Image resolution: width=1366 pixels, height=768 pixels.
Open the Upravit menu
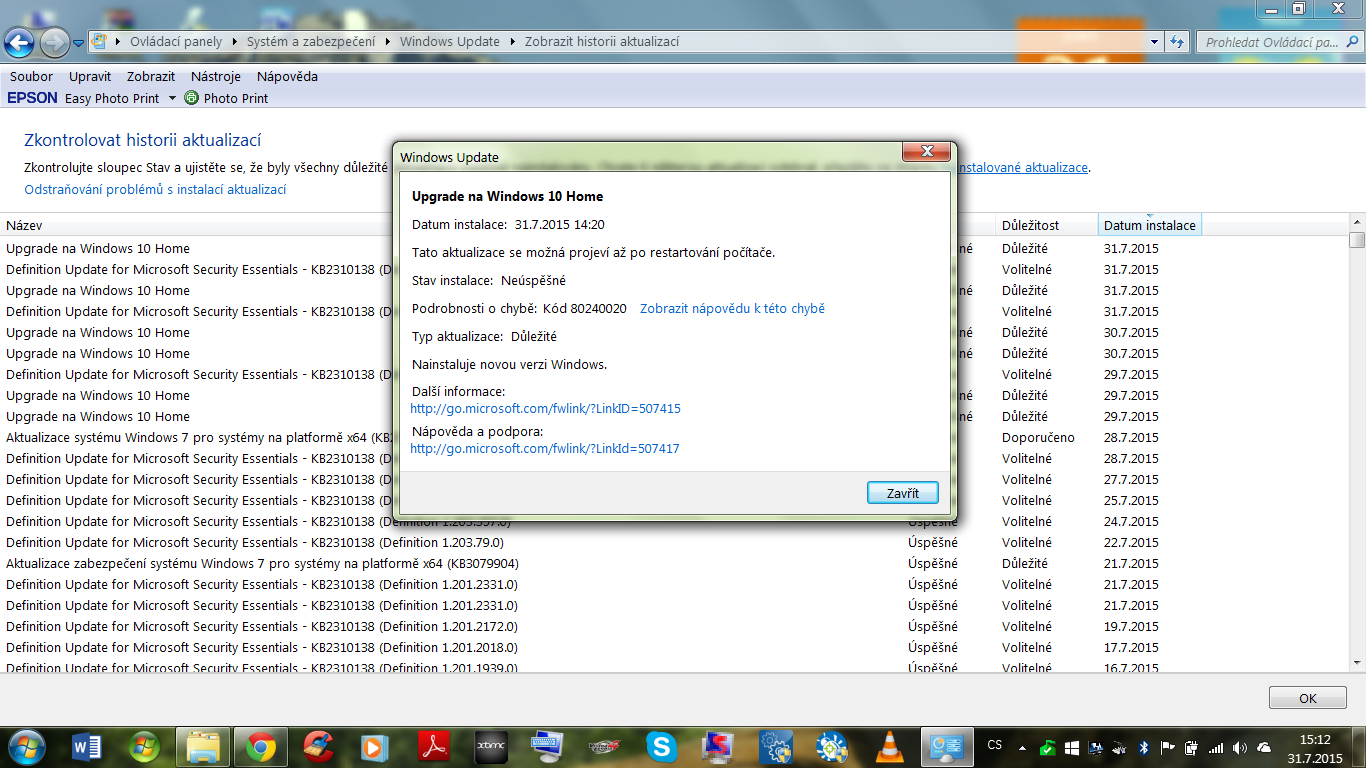(90, 77)
